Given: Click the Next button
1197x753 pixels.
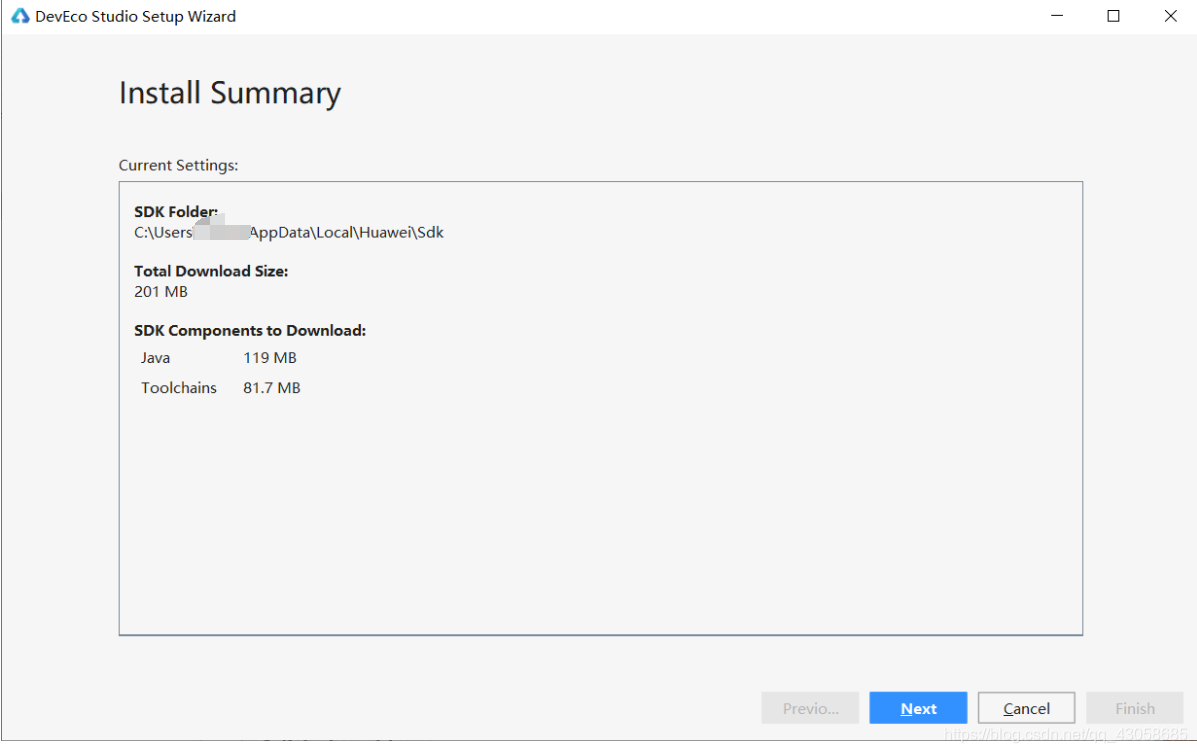Looking at the screenshot, I should pyautogui.click(x=918, y=708).
